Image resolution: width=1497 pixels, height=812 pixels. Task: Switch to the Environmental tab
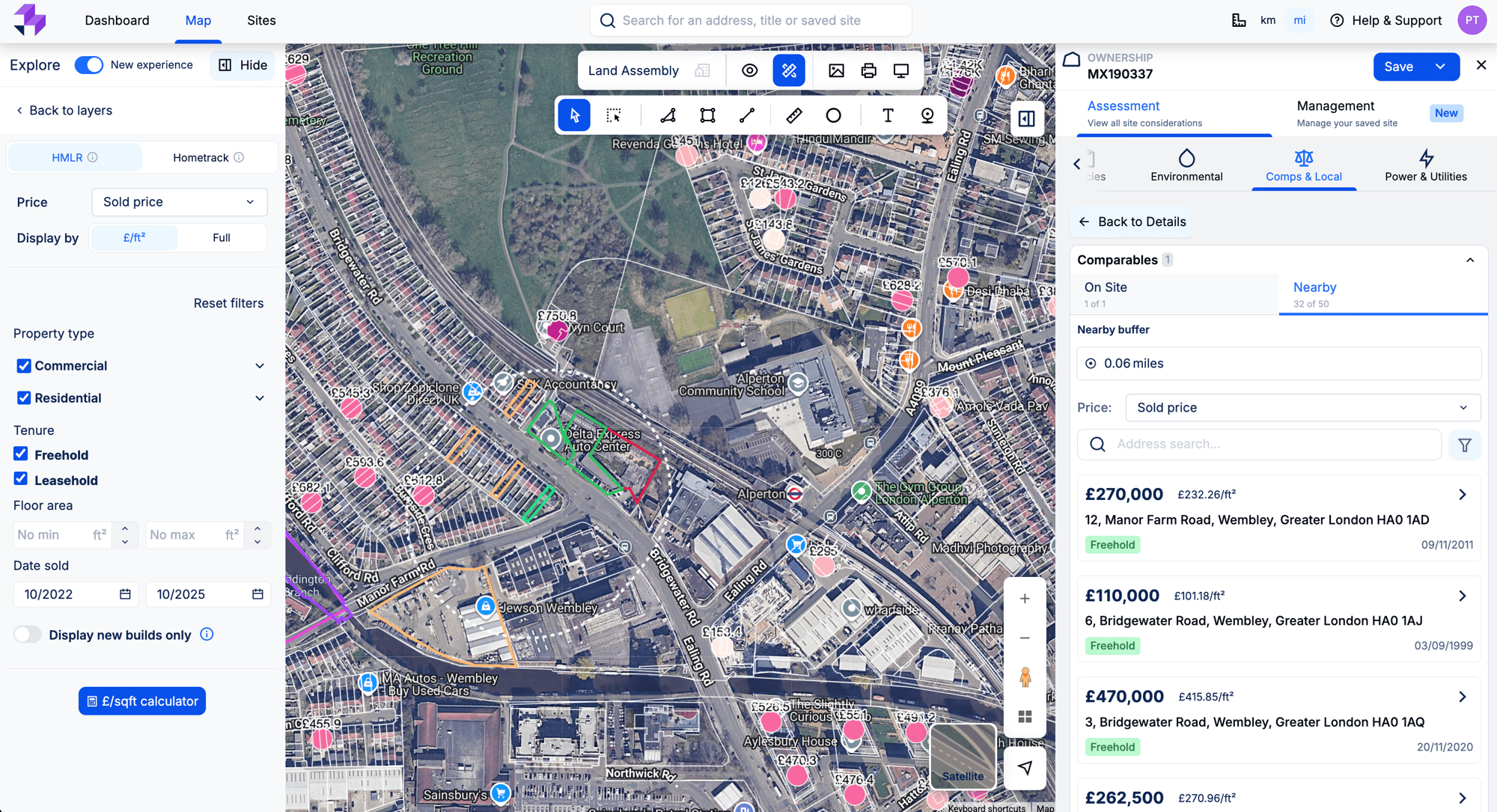pyautogui.click(x=1186, y=165)
